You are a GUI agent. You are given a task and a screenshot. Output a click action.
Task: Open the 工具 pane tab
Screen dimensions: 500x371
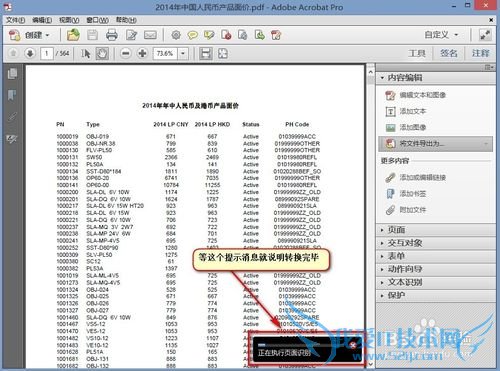417,53
